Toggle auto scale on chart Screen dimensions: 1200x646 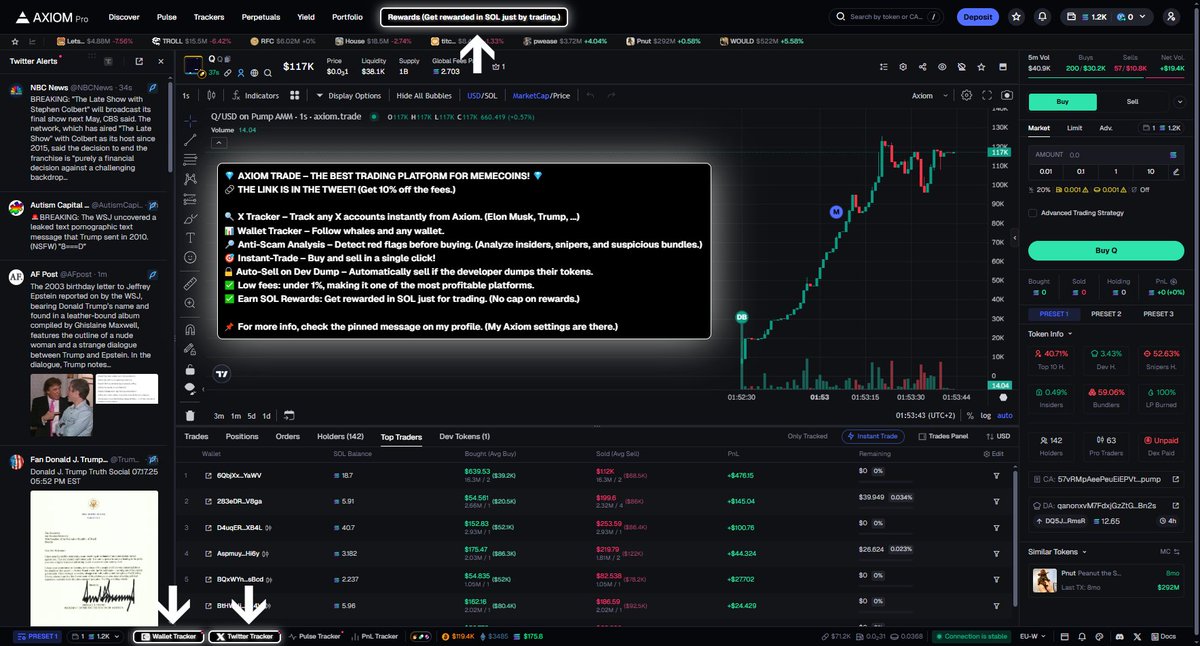tap(1005, 415)
